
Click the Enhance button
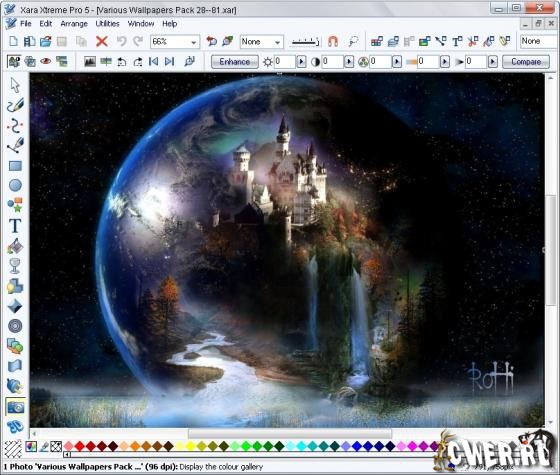pyautogui.click(x=235, y=62)
